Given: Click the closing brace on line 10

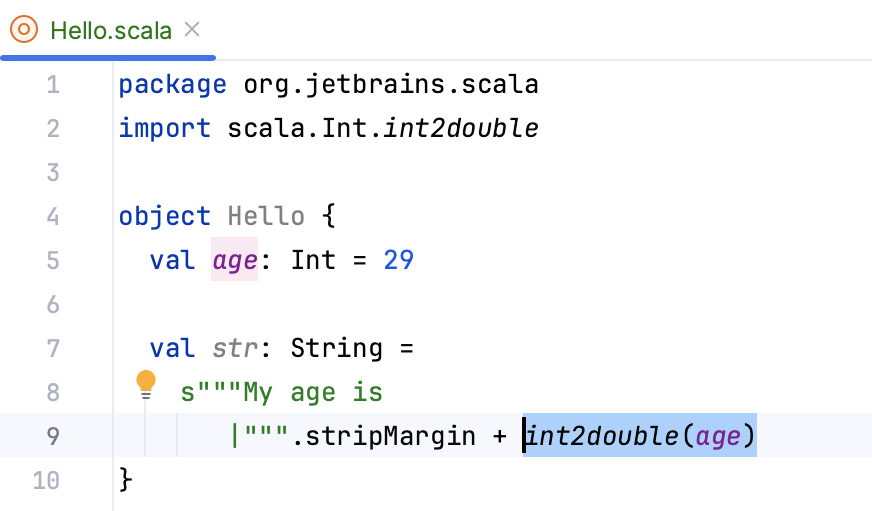Looking at the screenshot, I should click(126, 480).
